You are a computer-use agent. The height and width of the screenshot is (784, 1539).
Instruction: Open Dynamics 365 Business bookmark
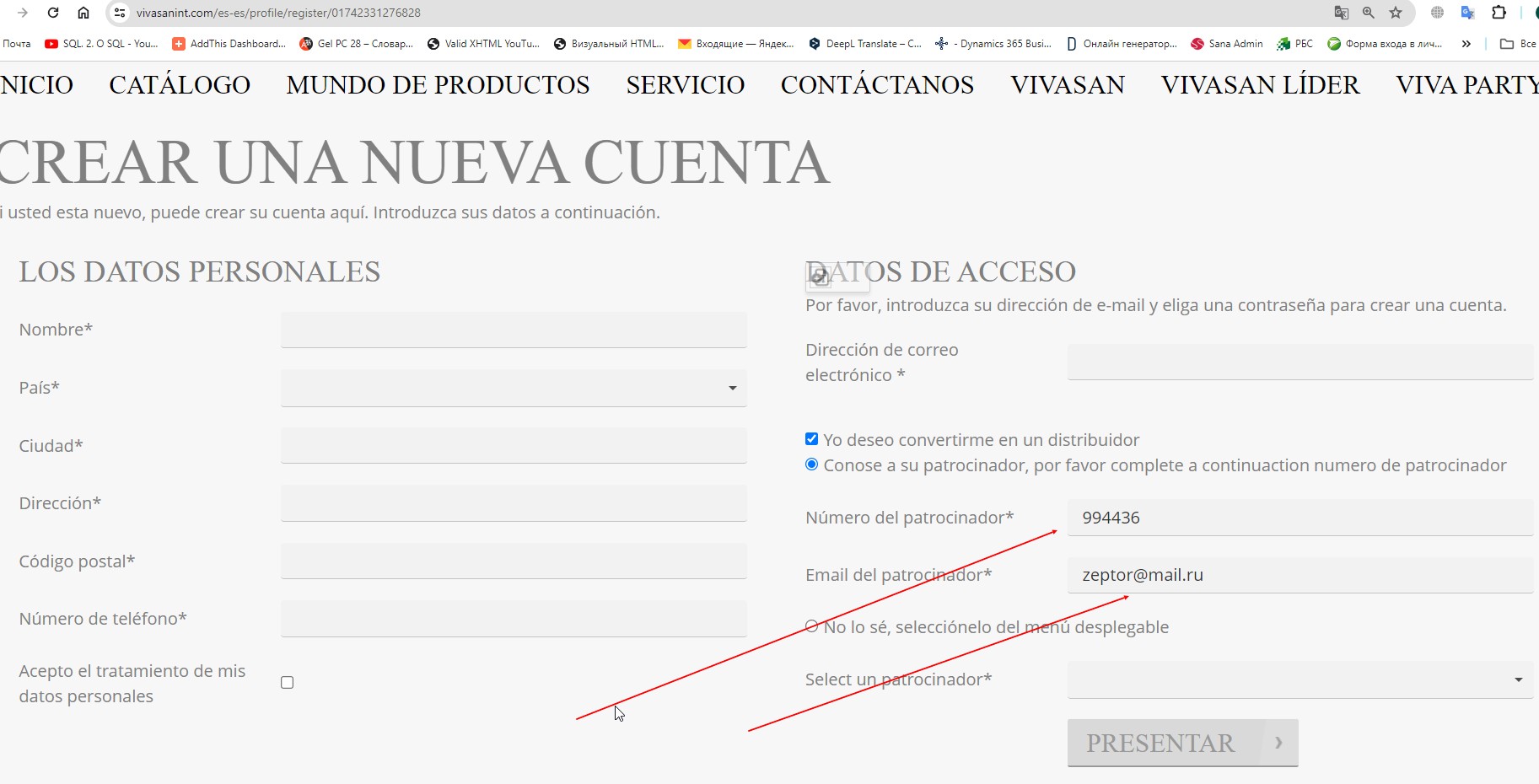(993, 44)
